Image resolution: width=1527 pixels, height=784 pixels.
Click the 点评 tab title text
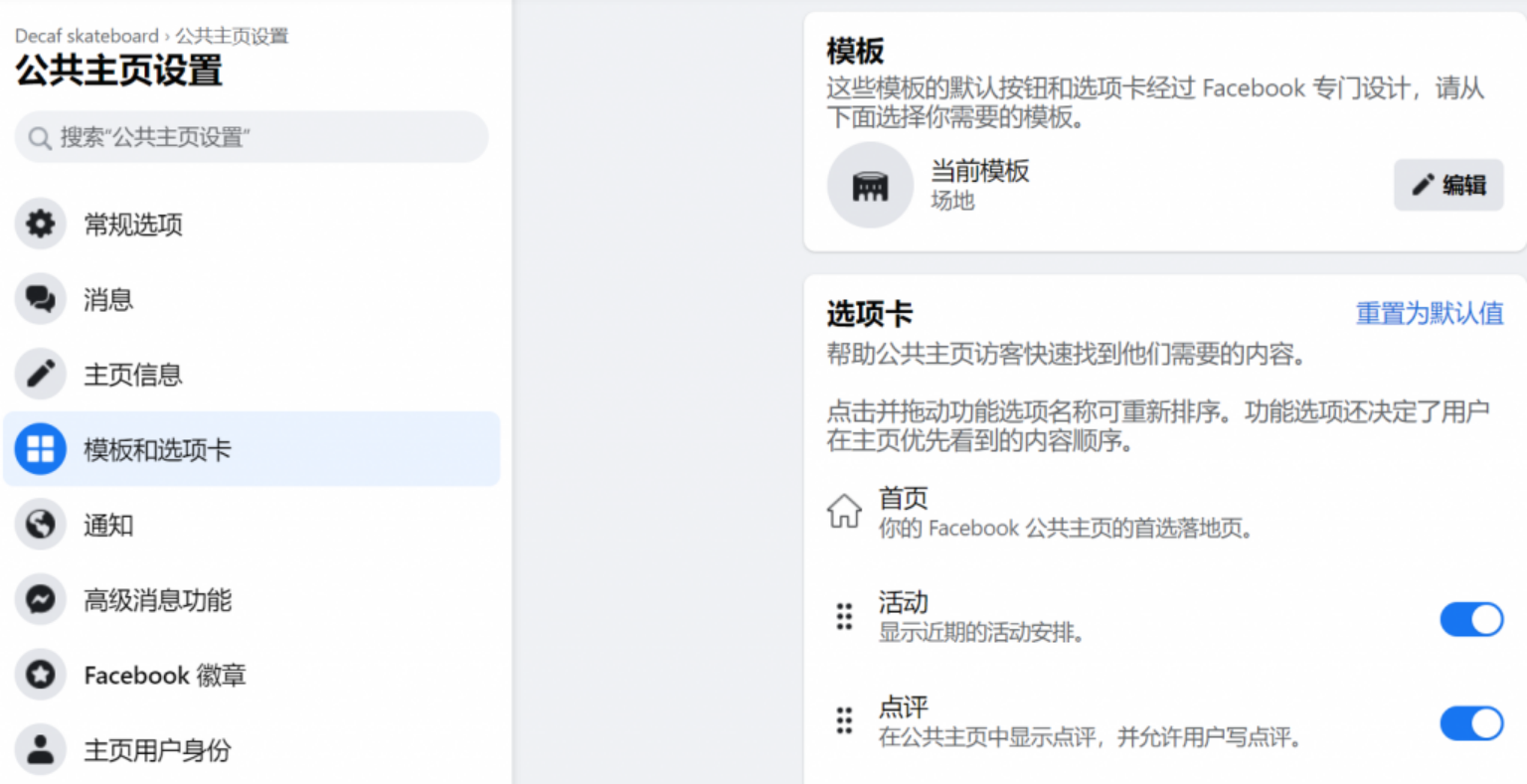coord(903,706)
